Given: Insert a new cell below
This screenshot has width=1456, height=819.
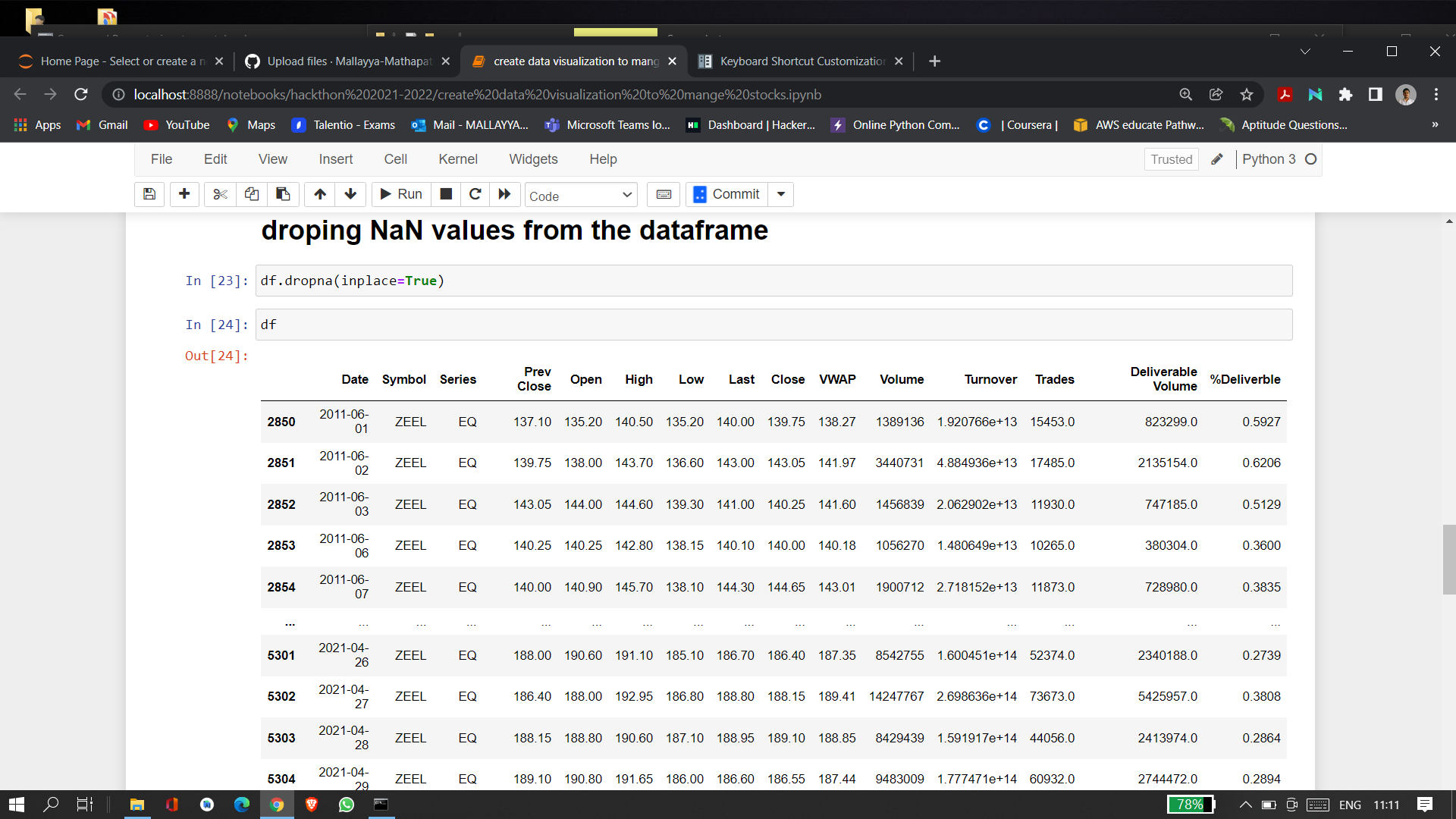Looking at the screenshot, I should pos(184,194).
